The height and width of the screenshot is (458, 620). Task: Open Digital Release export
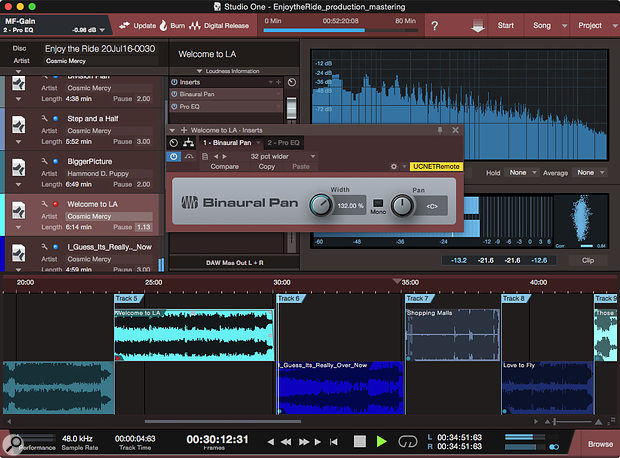pyautogui.click(x=219, y=26)
